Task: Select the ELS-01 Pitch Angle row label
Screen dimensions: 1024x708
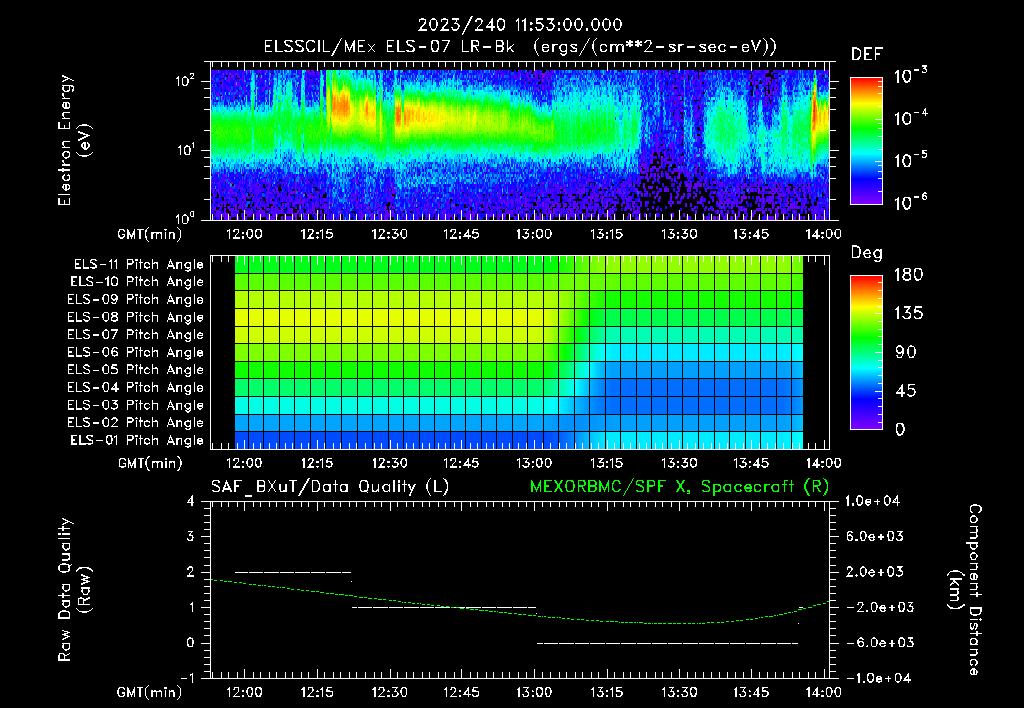Action: 137,440
